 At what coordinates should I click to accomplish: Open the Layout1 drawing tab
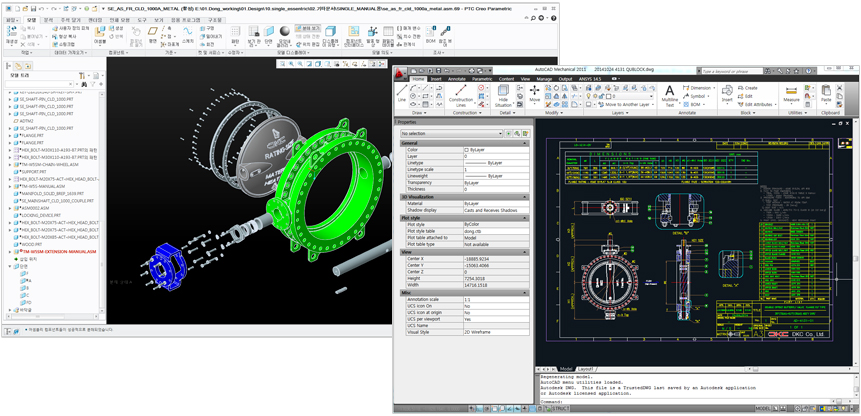point(584,369)
